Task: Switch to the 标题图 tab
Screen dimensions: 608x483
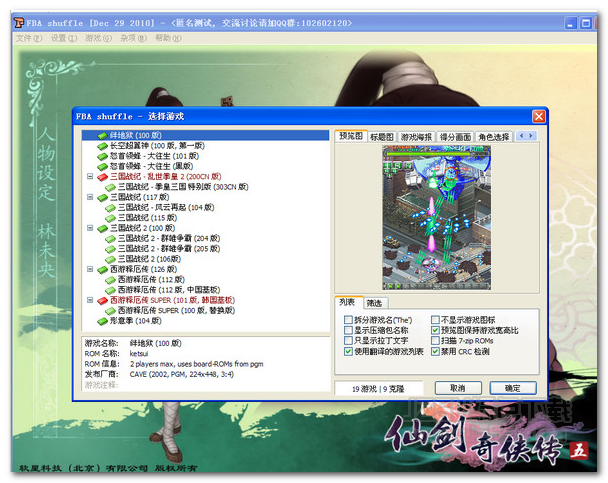Action: (382, 137)
